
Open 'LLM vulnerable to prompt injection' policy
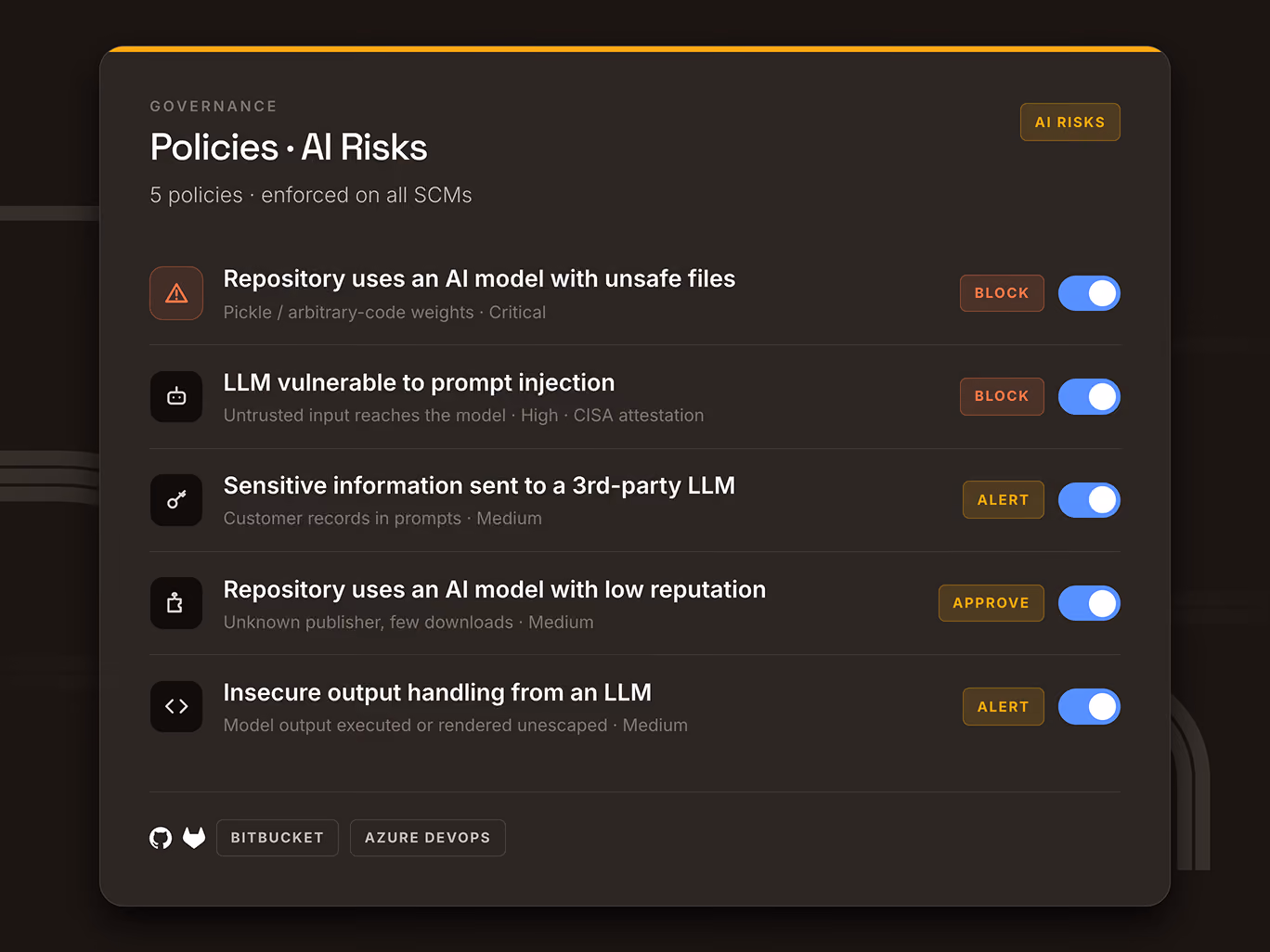(x=419, y=382)
